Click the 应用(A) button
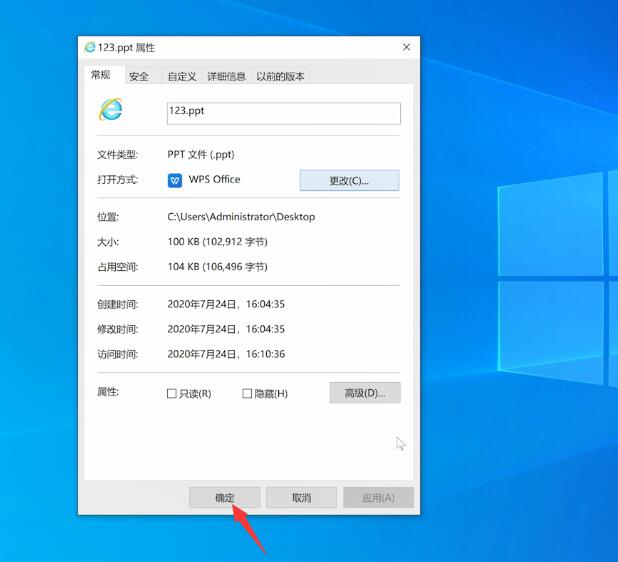 pyautogui.click(x=378, y=497)
